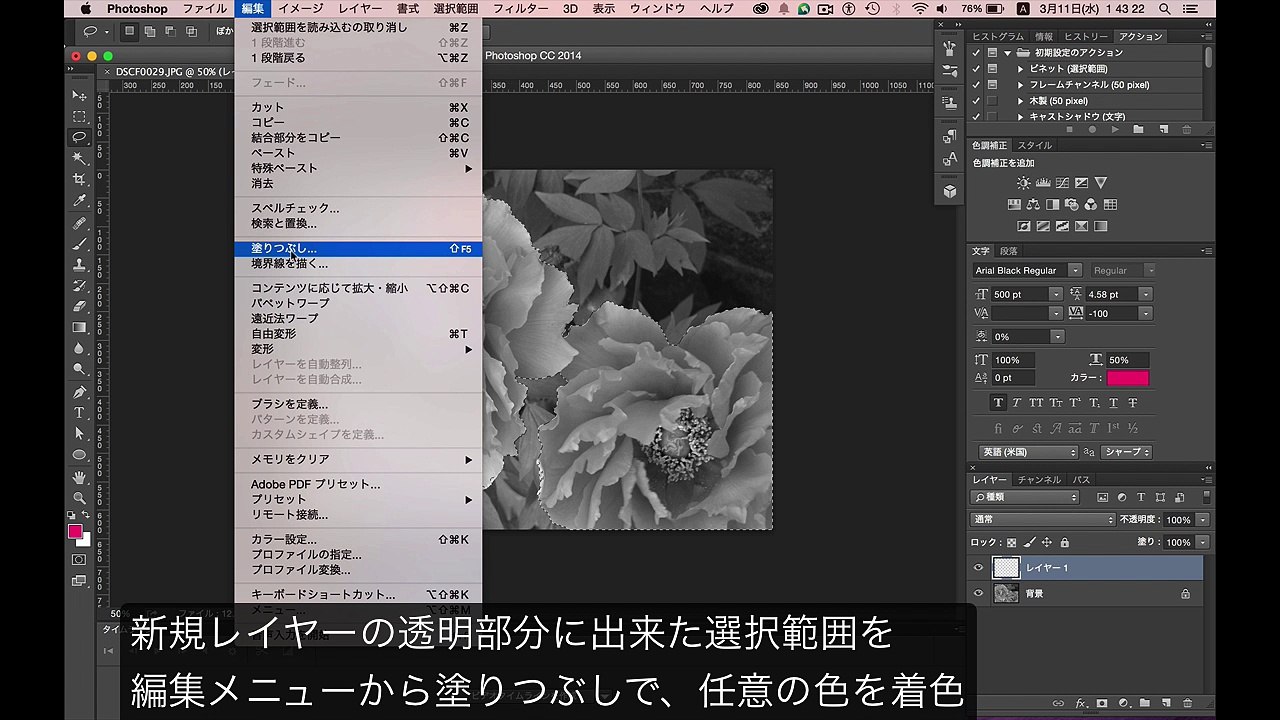This screenshot has width=1280, height=720.
Task: Switch to the ヒストリー tab
Action: [x=1085, y=37]
